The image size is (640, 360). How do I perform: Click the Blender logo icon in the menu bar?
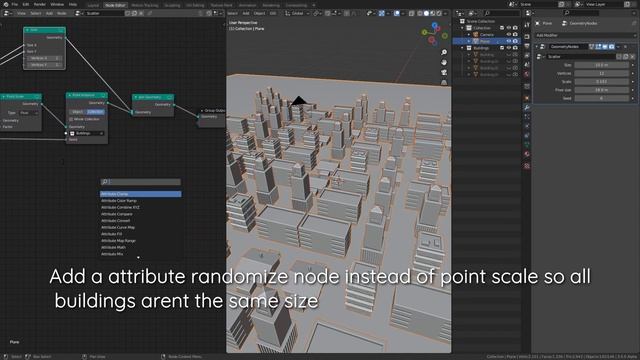pyautogui.click(x=6, y=4)
